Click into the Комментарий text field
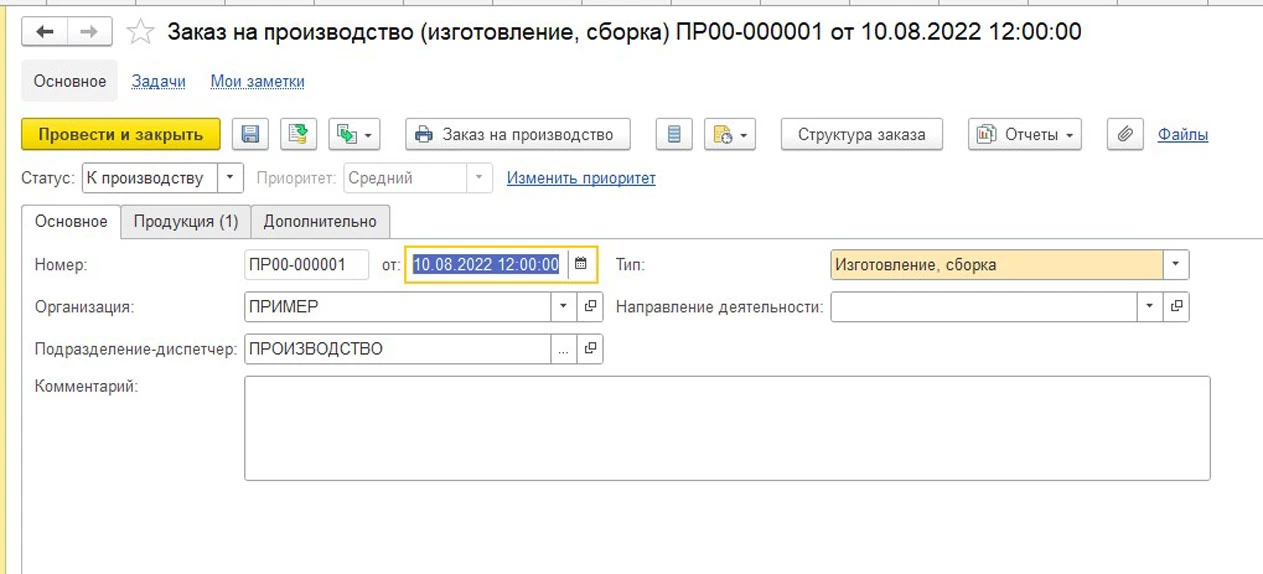This screenshot has width=1263, height=574. pyautogui.click(x=726, y=428)
